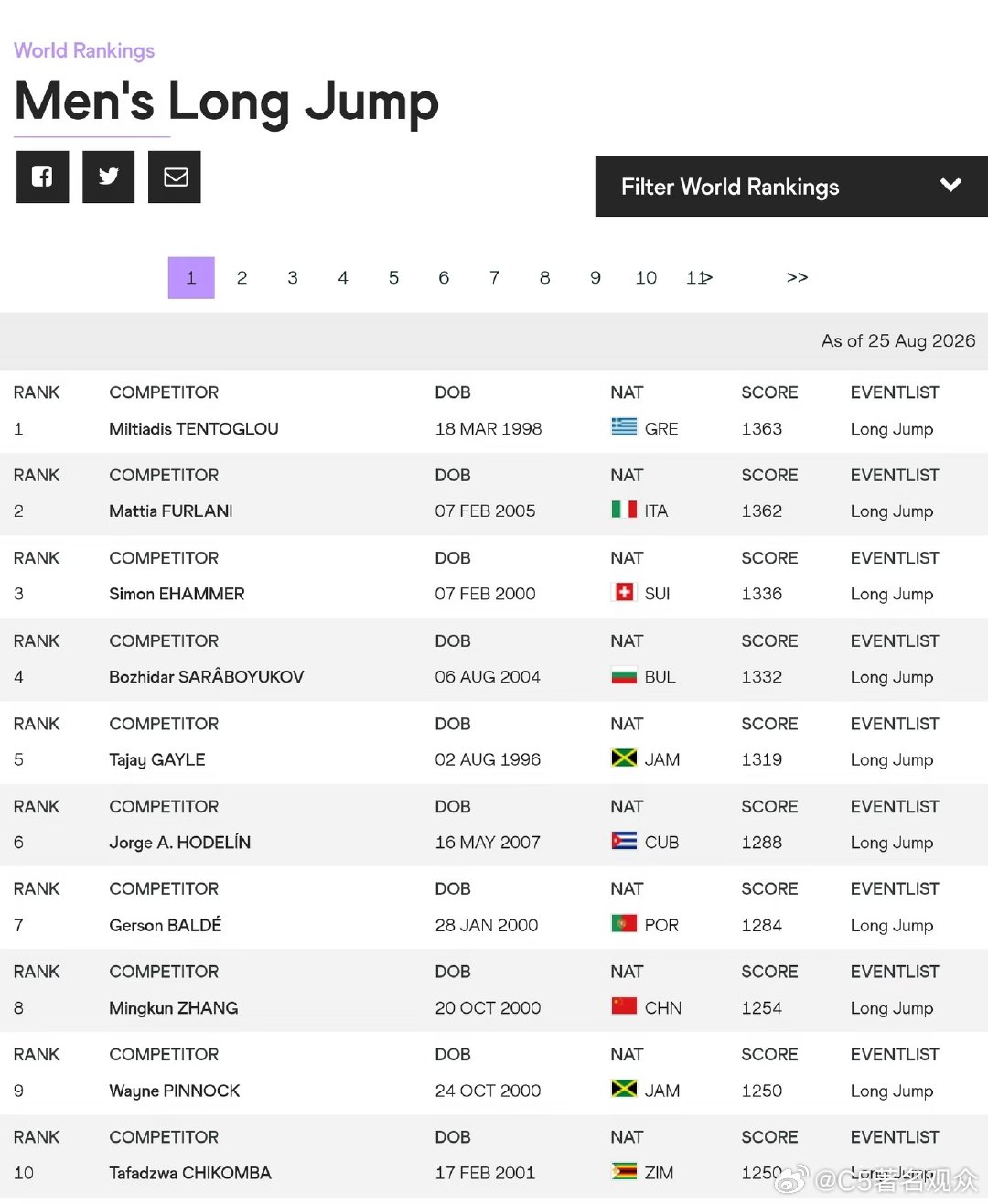Click date of birth 07 FEB 2005
The image size is (988, 1204).
[x=486, y=511]
